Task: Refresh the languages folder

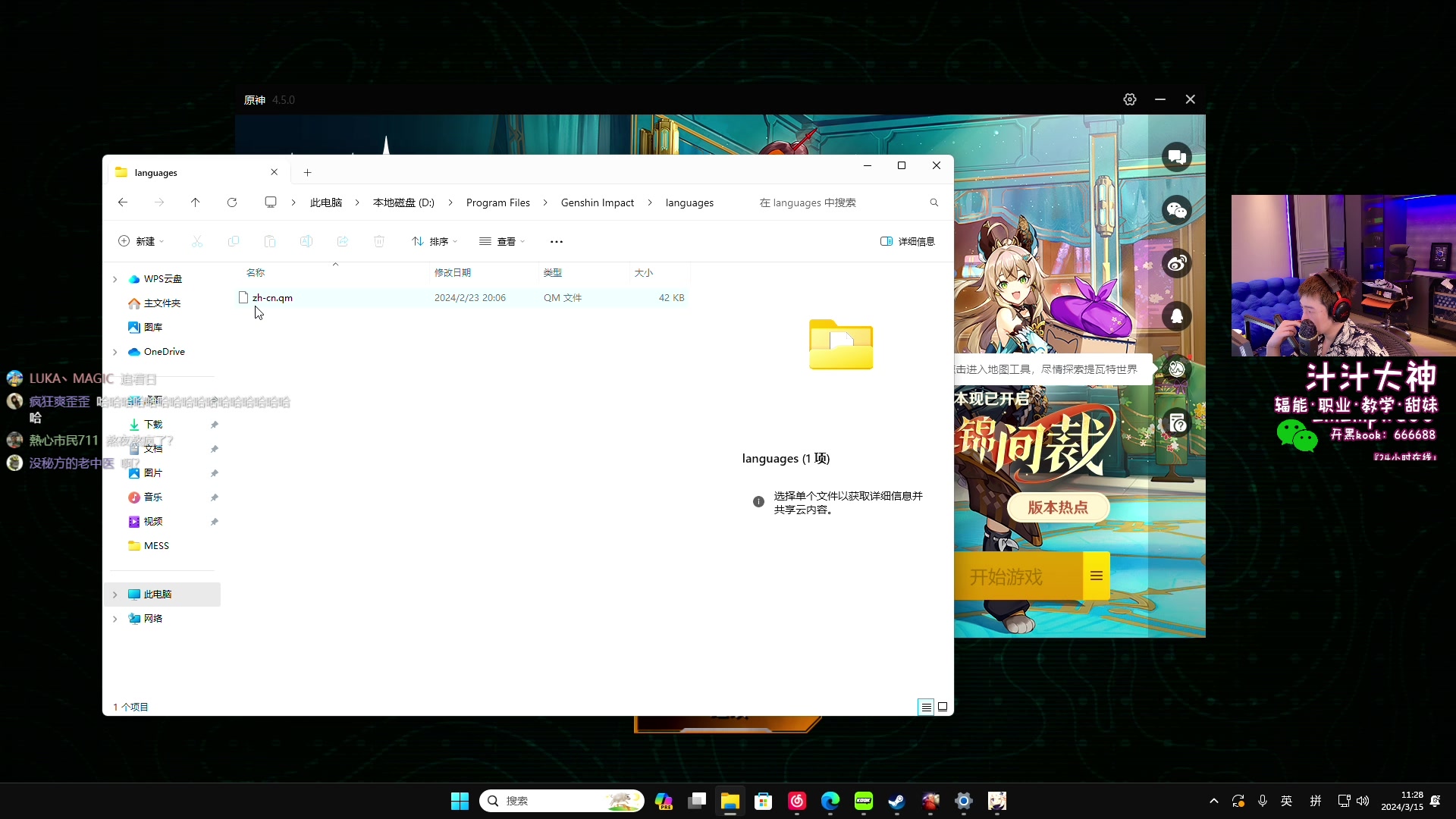Action: pos(232,202)
